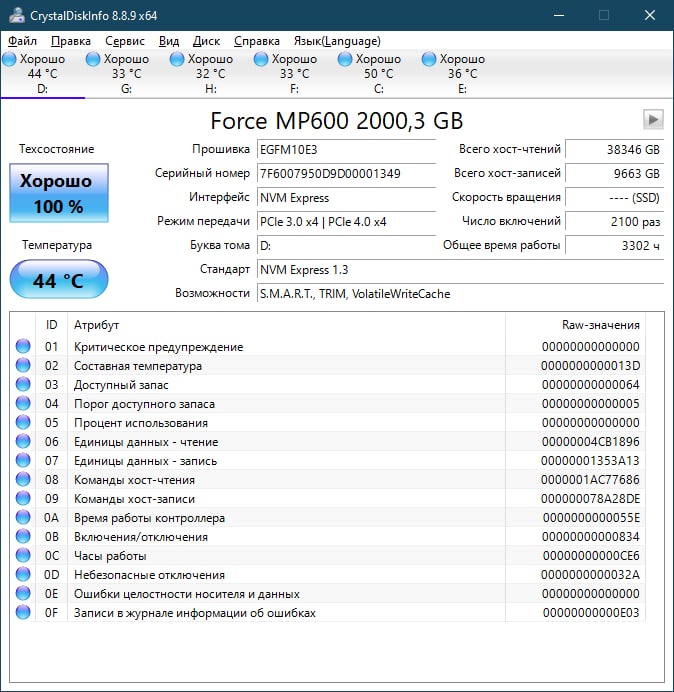674x692 pixels.
Task: Click status circle for attribute 0A
Action: click(23, 517)
